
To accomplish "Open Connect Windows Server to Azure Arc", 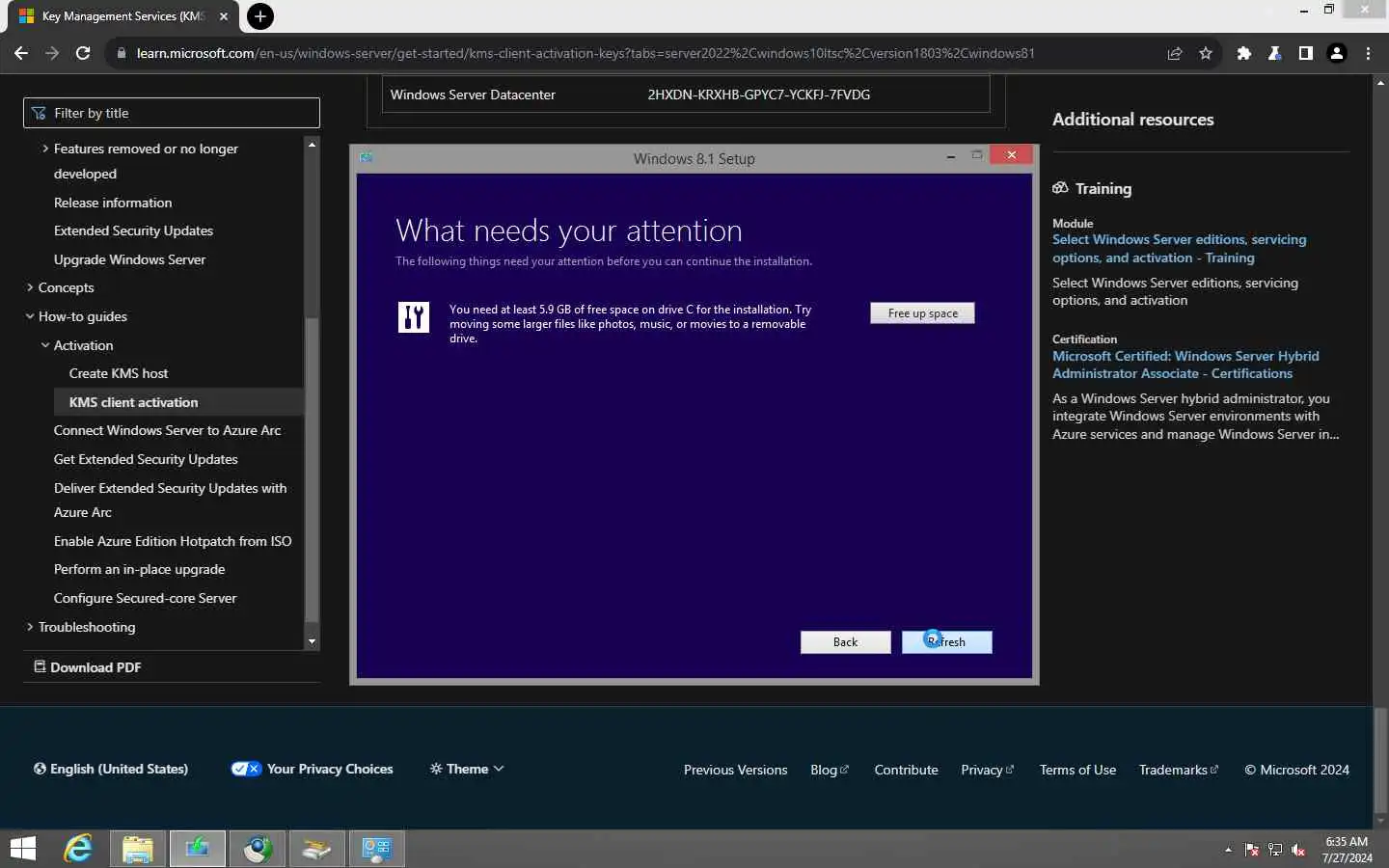I will [167, 430].
